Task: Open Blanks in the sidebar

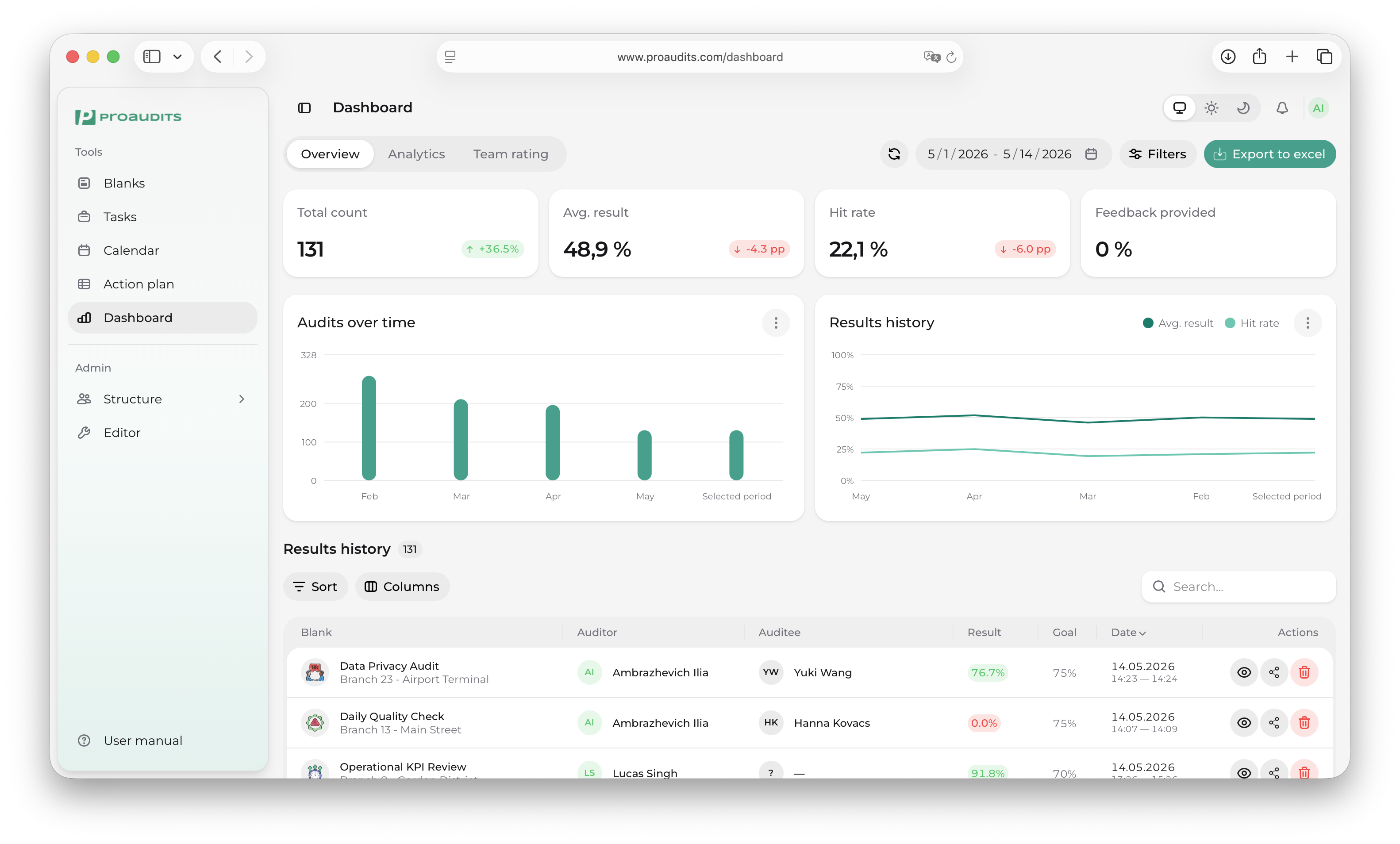Action: (162, 183)
